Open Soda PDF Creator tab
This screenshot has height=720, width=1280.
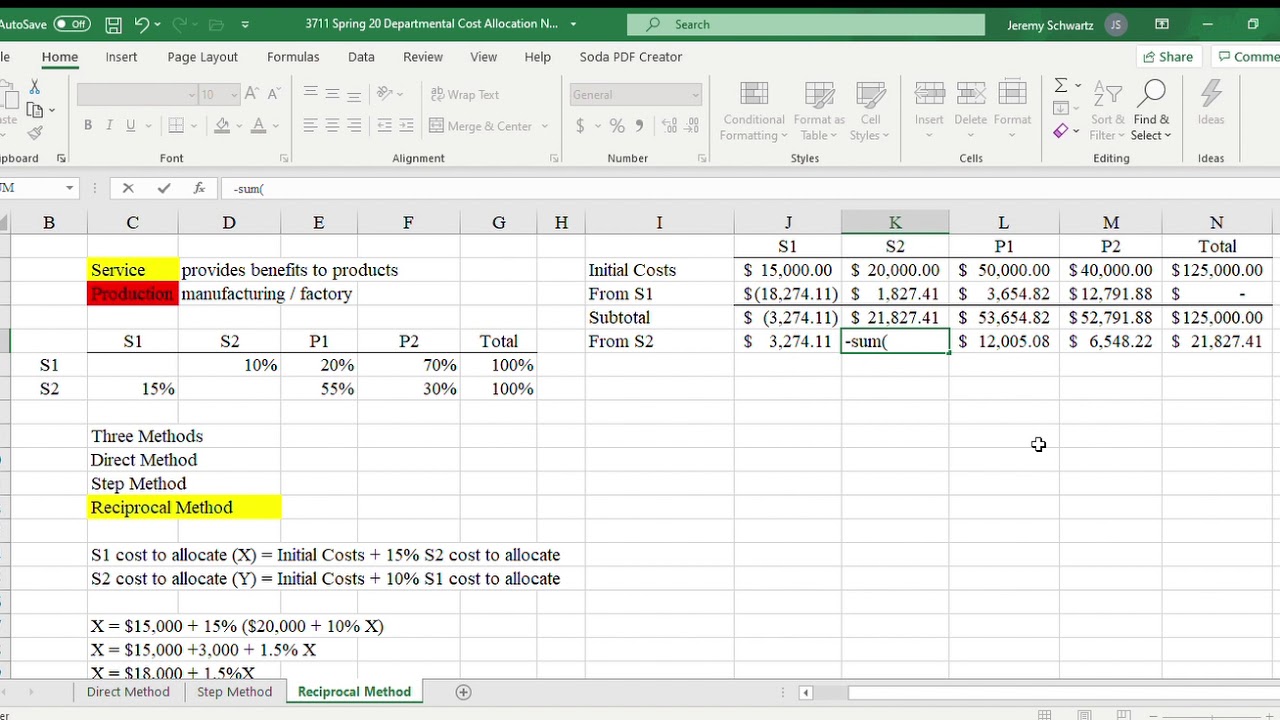[x=631, y=57]
